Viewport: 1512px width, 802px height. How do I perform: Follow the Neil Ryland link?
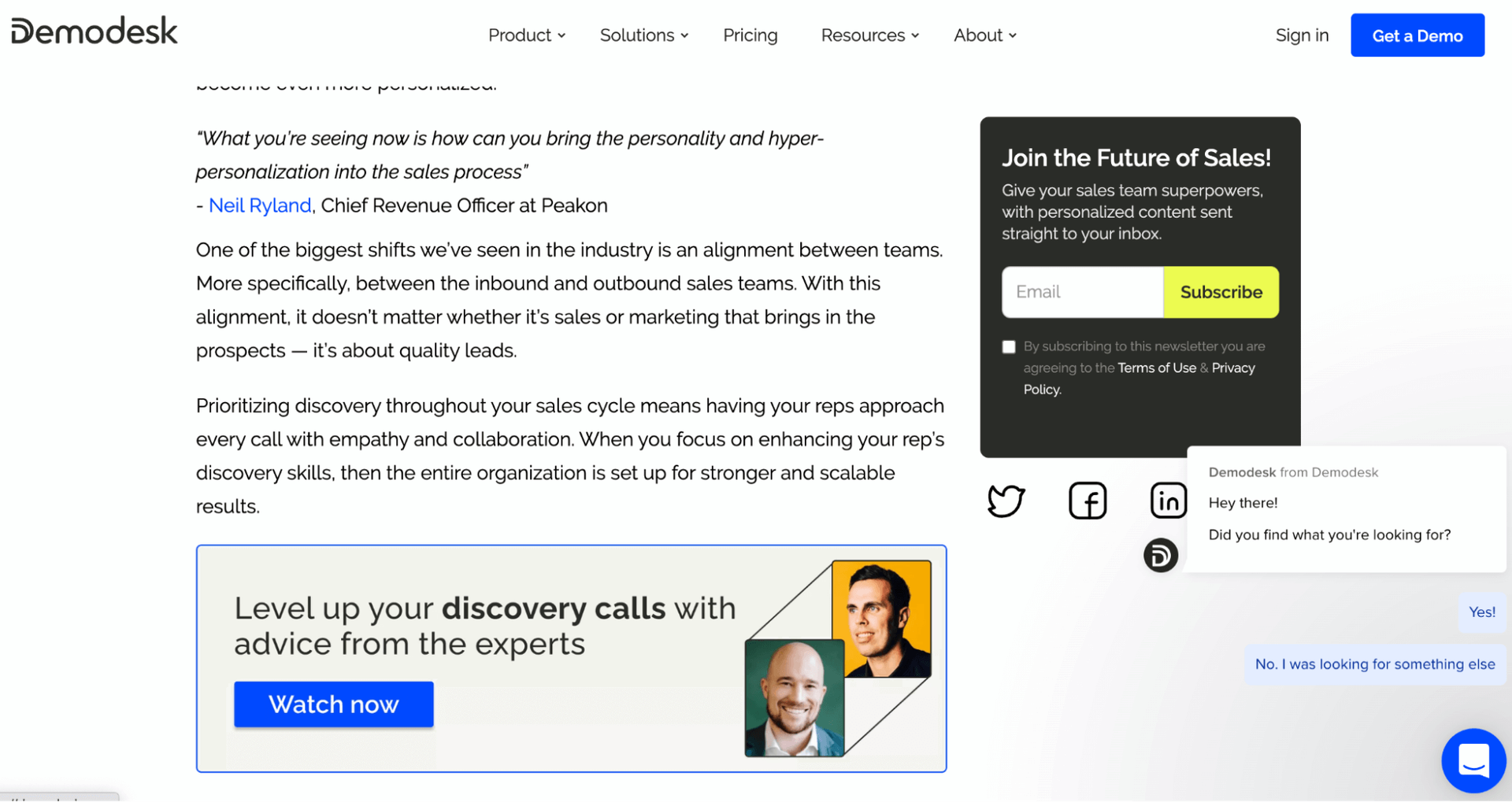260,205
